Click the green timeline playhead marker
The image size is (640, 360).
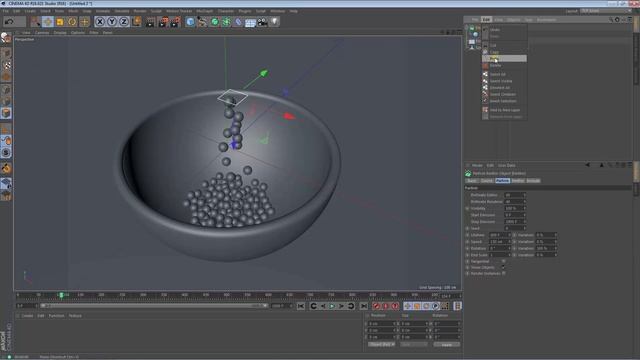(x=61, y=295)
